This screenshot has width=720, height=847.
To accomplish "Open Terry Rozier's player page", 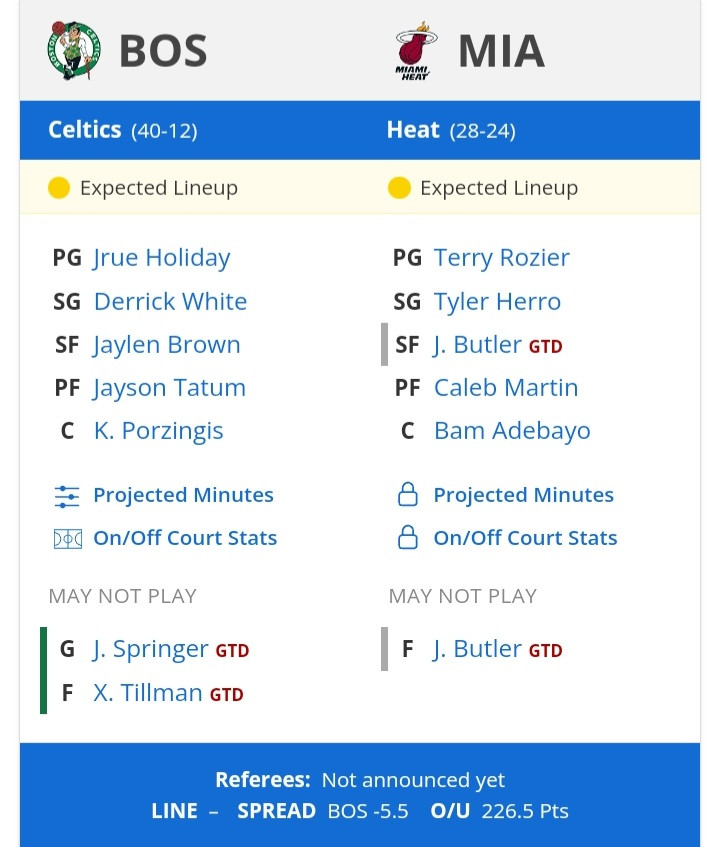I will [x=501, y=258].
